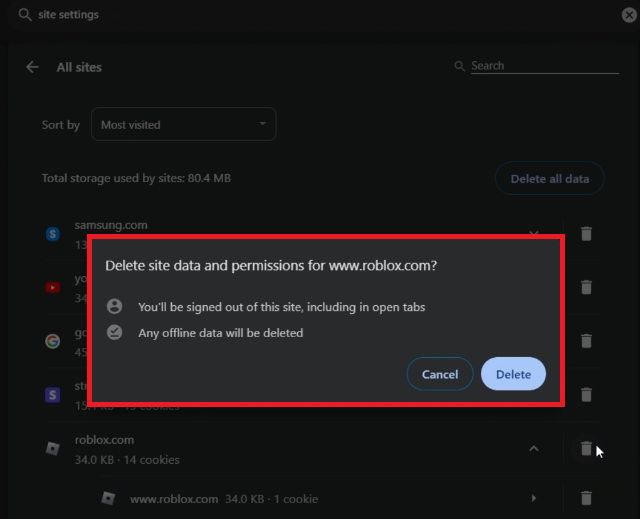
Task: Collapse the roblox.com group chevron
Action: 534,449
